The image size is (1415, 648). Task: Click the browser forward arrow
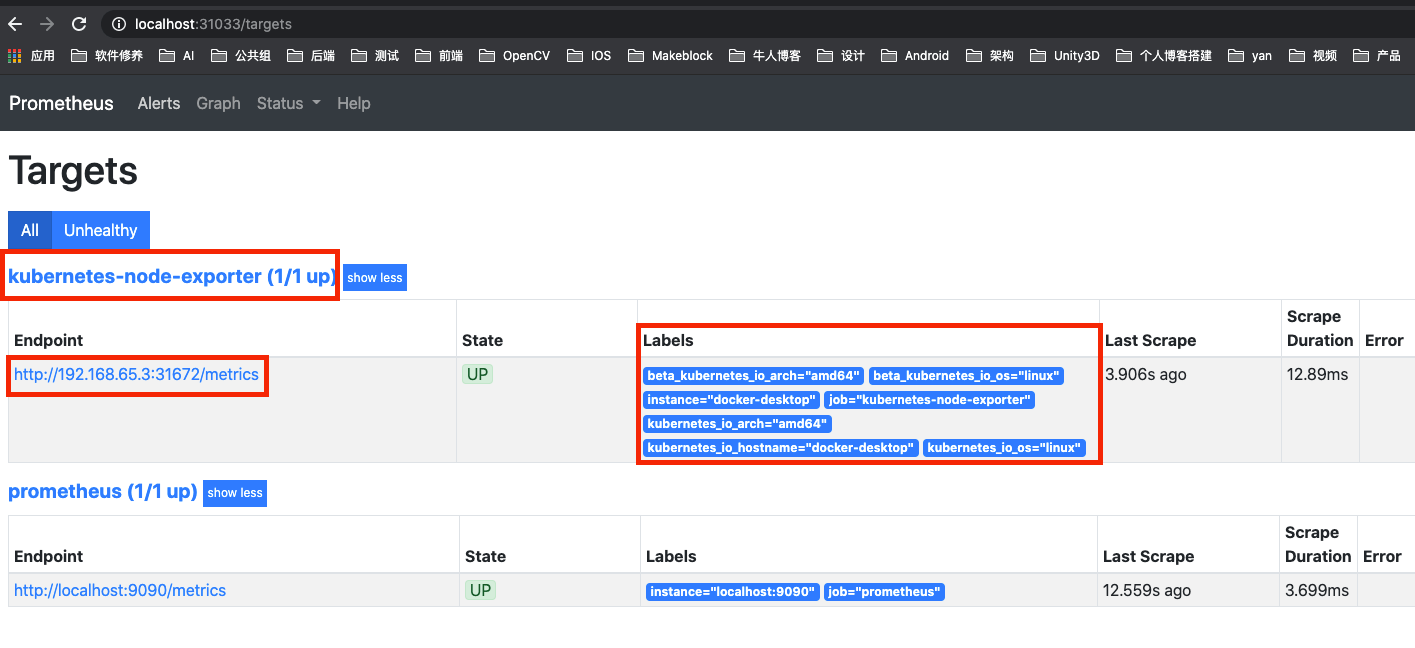(47, 24)
